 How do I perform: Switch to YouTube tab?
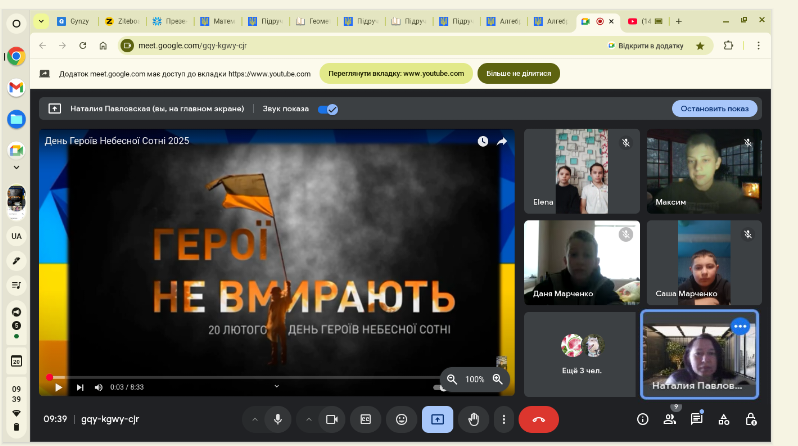[x=645, y=21]
